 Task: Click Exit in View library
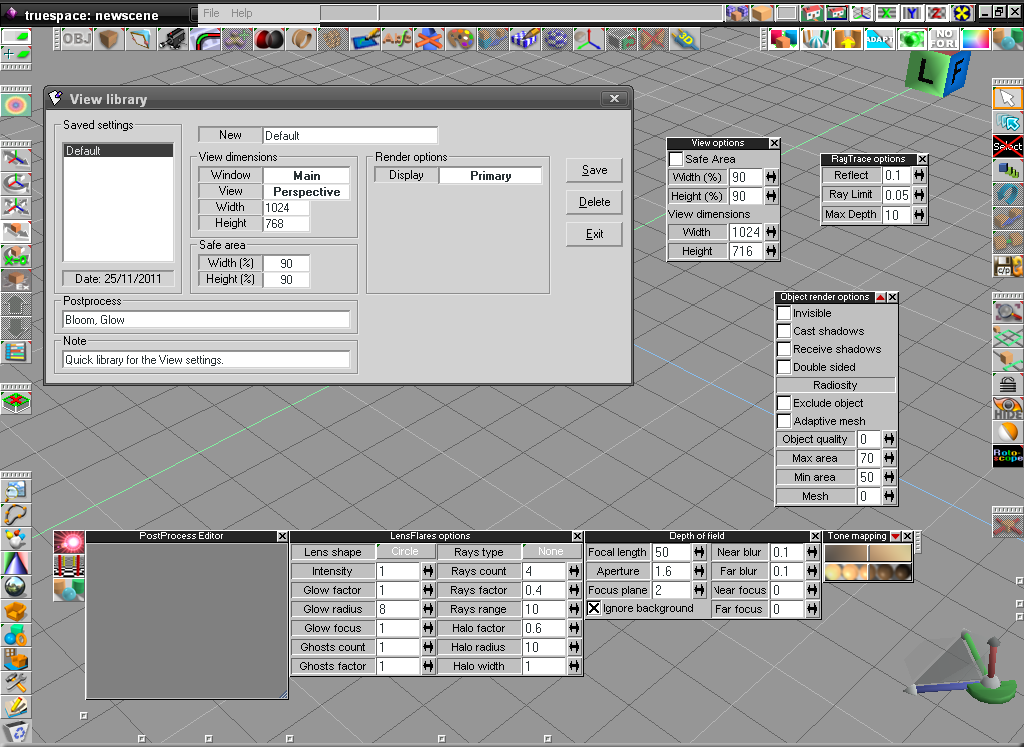594,234
